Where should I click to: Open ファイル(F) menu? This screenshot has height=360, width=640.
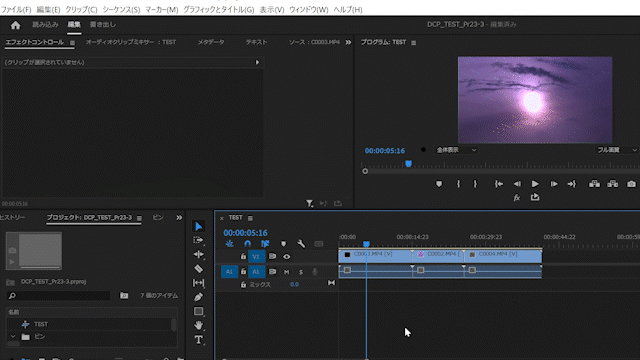(16, 9)
